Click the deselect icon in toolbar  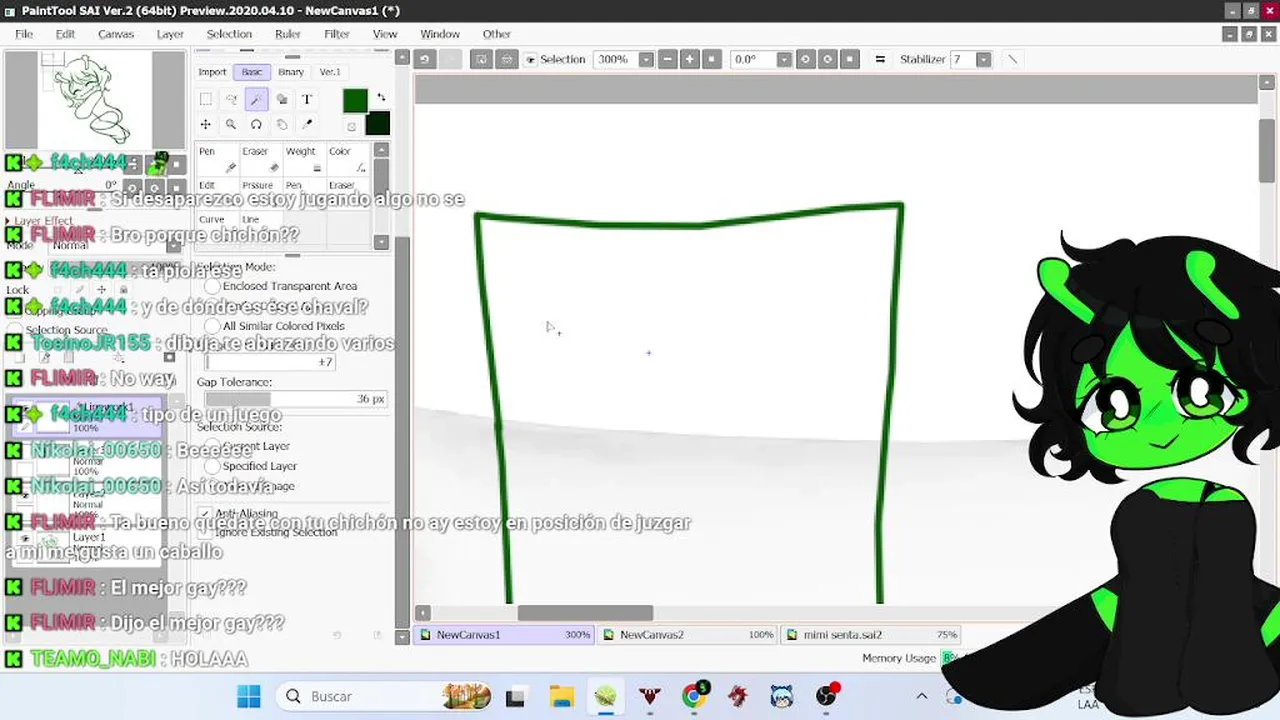coord(481,59)
